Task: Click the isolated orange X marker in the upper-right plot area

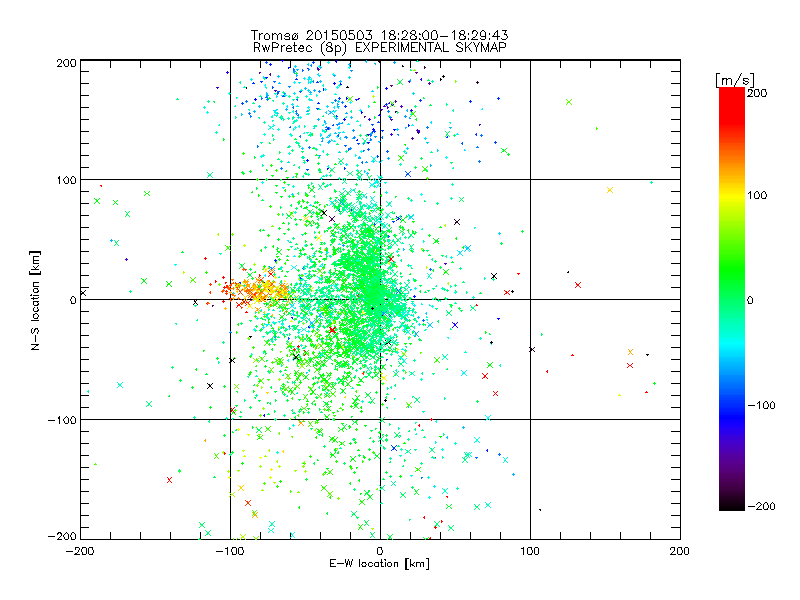Action: coord(610,190)
